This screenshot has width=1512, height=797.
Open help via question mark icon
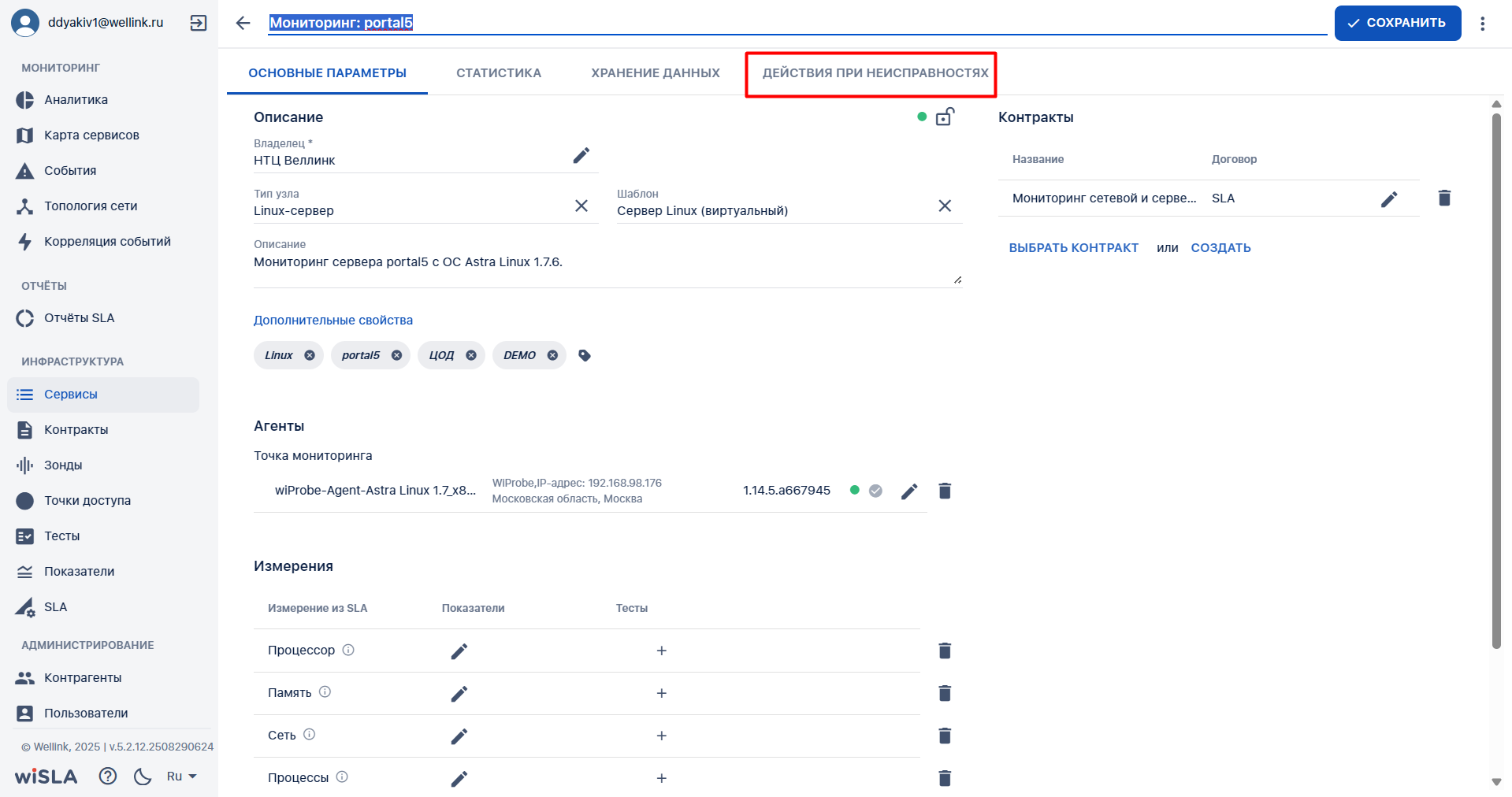point(108,777)
